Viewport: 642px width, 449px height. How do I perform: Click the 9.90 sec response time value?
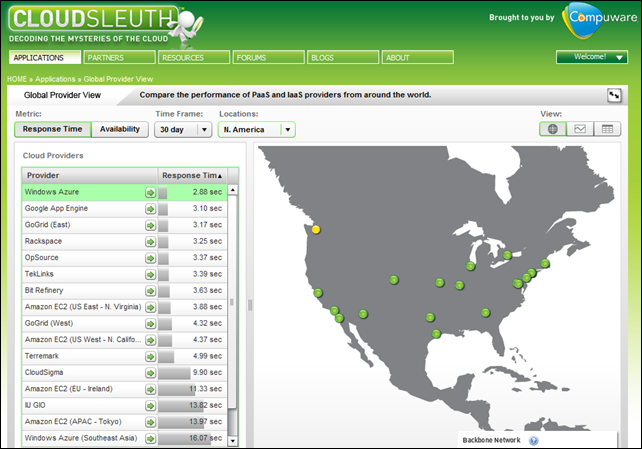click(207, 372)
